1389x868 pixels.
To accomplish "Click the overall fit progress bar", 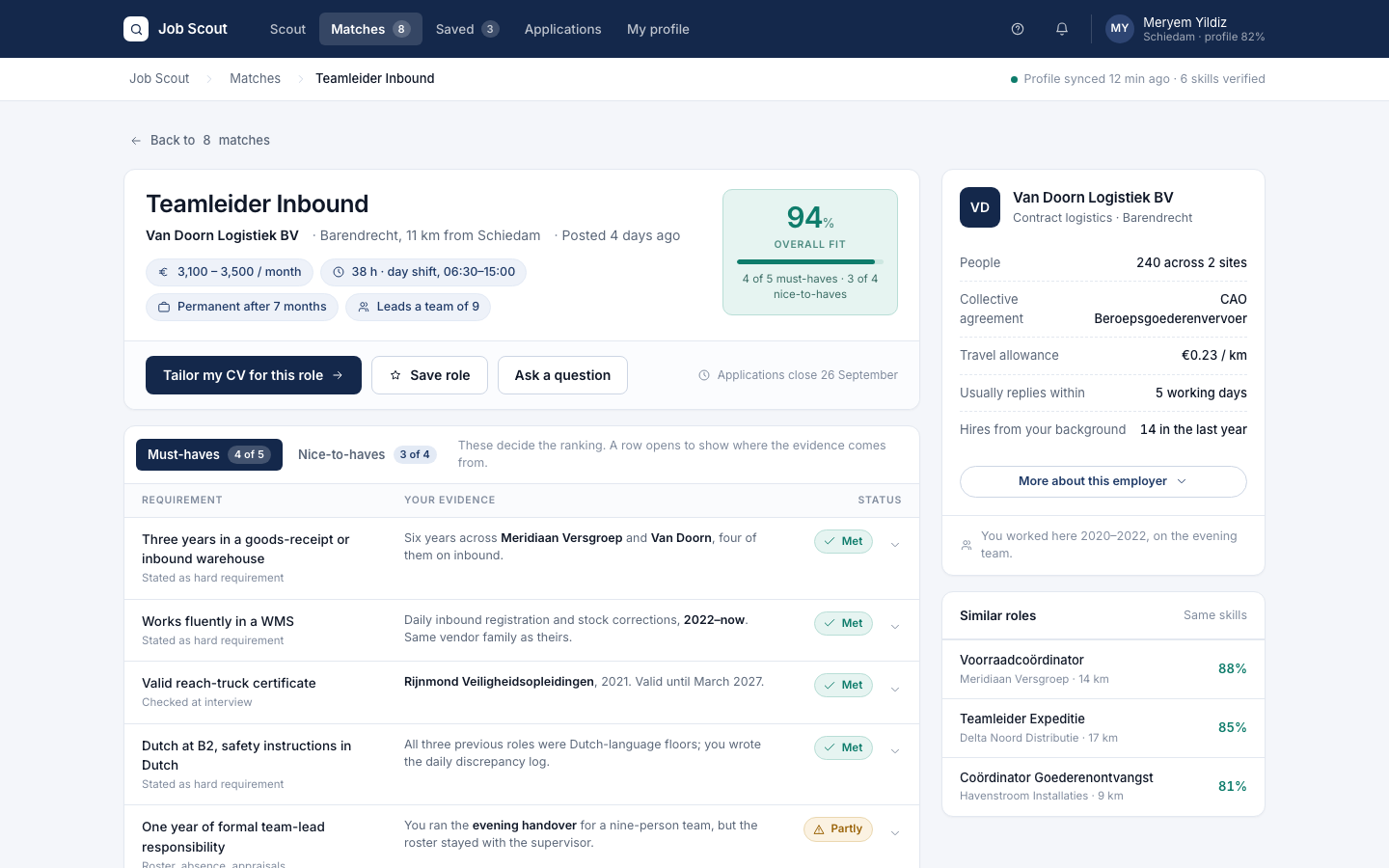I will click(x=810, y=261).
